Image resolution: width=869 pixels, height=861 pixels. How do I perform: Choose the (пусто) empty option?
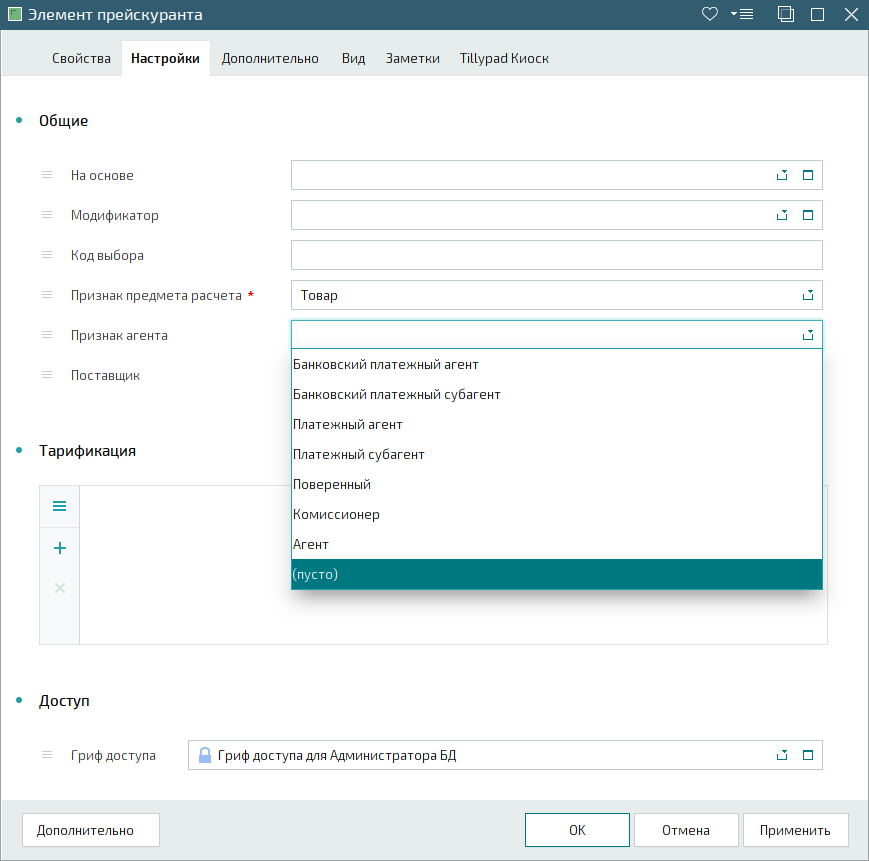pyautogui.click(x=556, y=574)
